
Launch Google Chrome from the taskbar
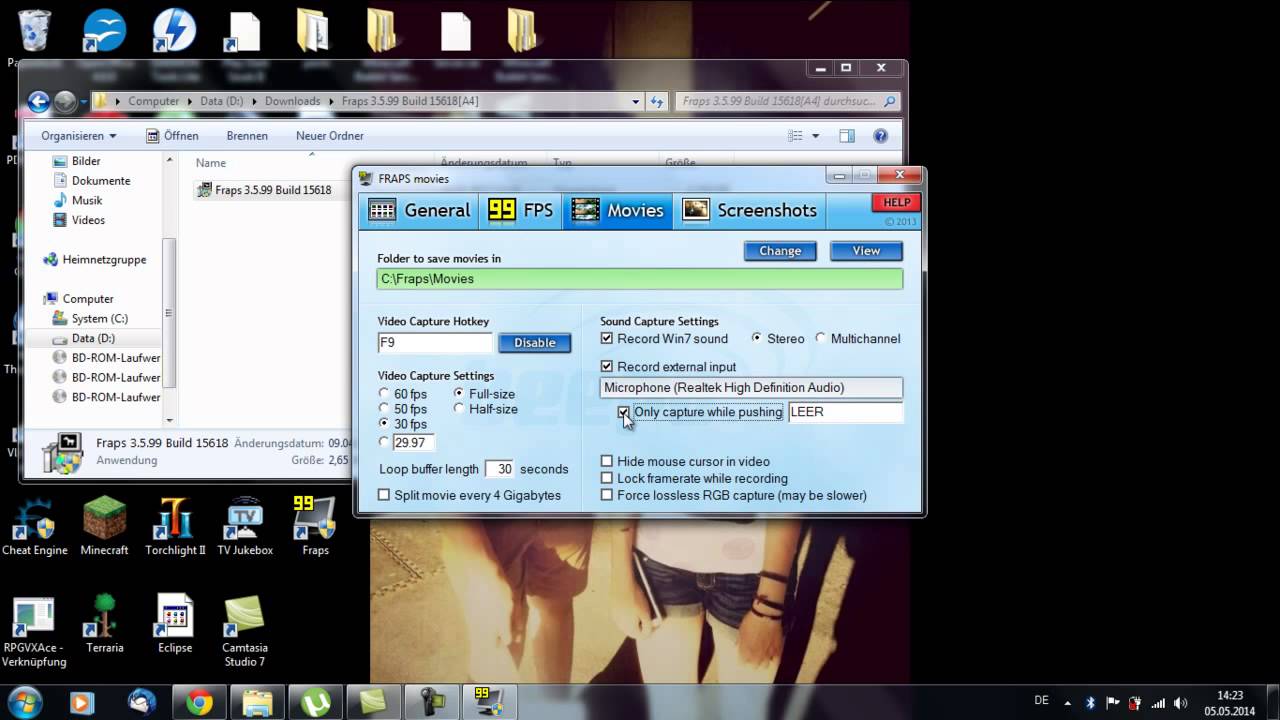click(x=199, y=703)
